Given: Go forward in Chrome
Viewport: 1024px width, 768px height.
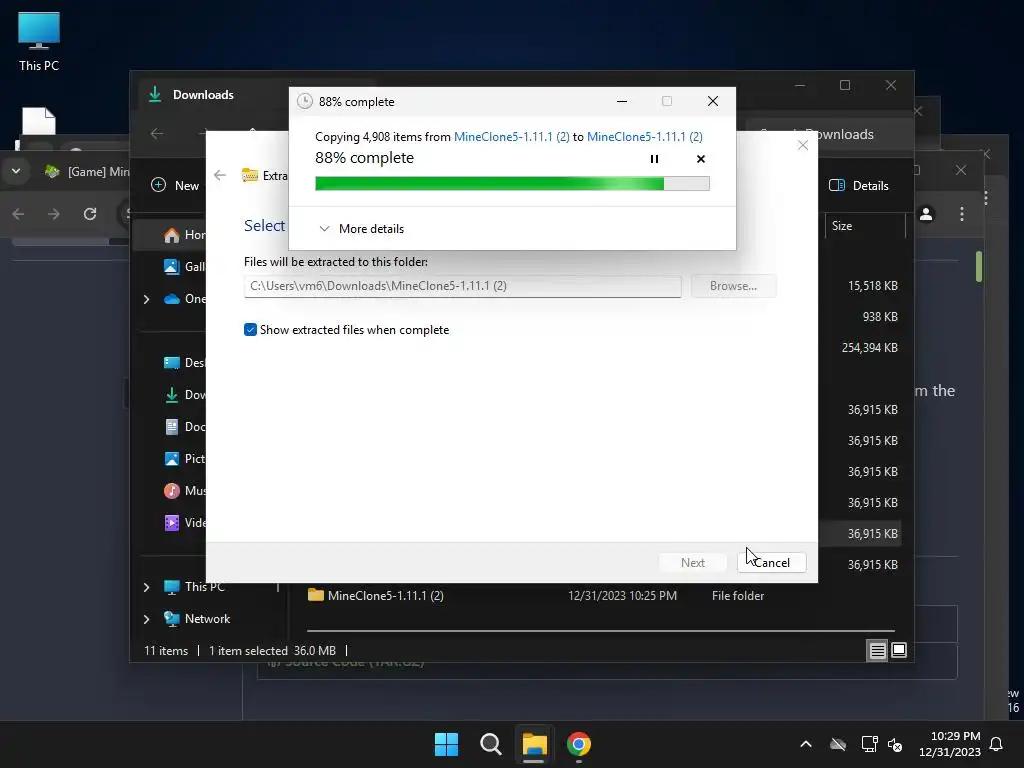Looking at the screenshot, I should point(54,214).
